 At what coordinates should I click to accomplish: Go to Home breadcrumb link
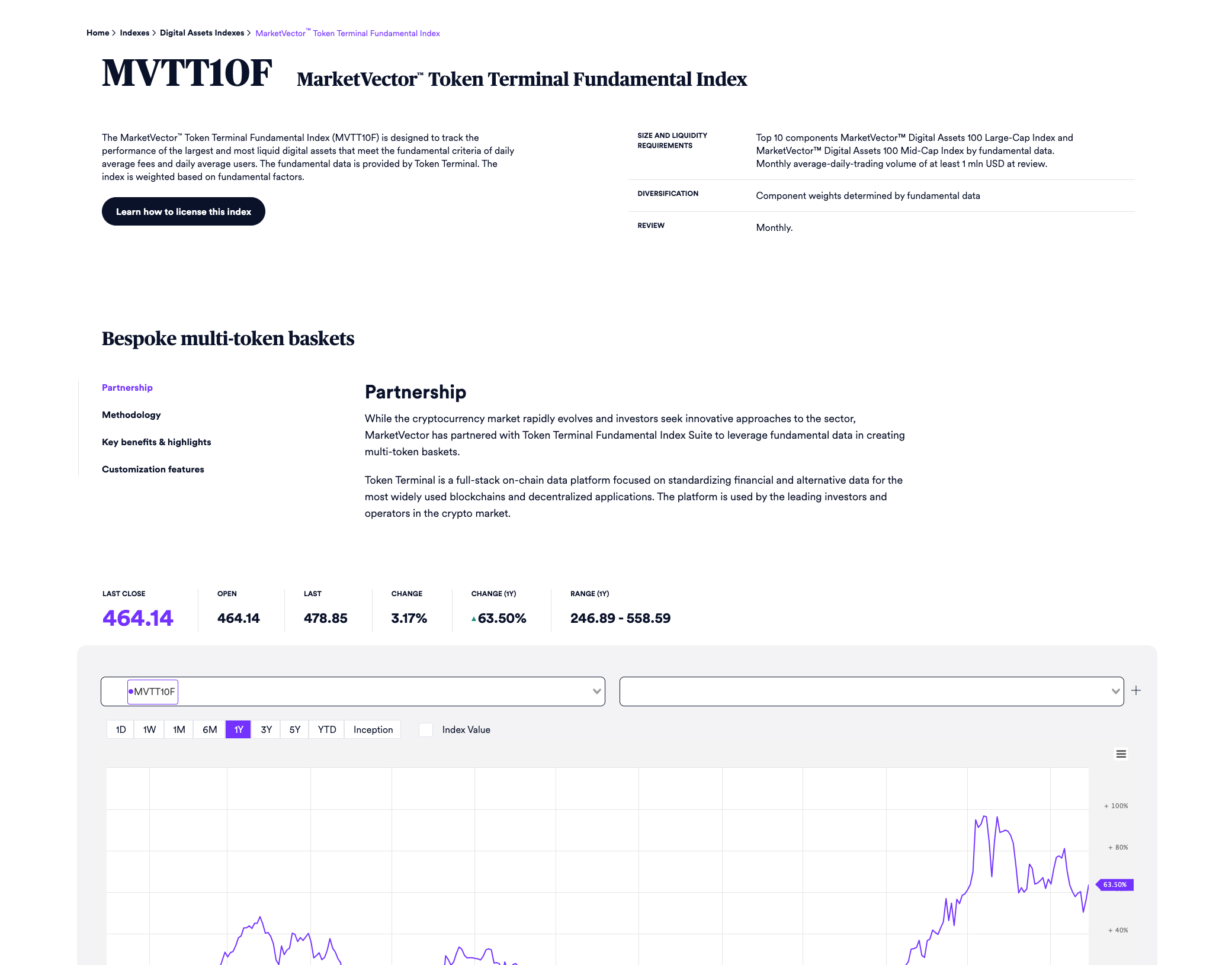pyautogui.click(x=98, y=33)
